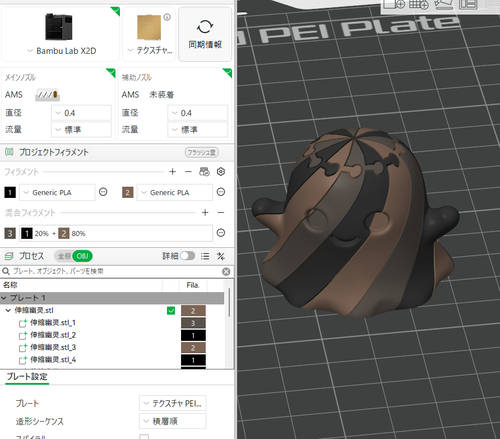Open the info icon beside the plate thumbnail
Image resolution: width=500 pixels, height=439 pixels.
coord(167,17)
